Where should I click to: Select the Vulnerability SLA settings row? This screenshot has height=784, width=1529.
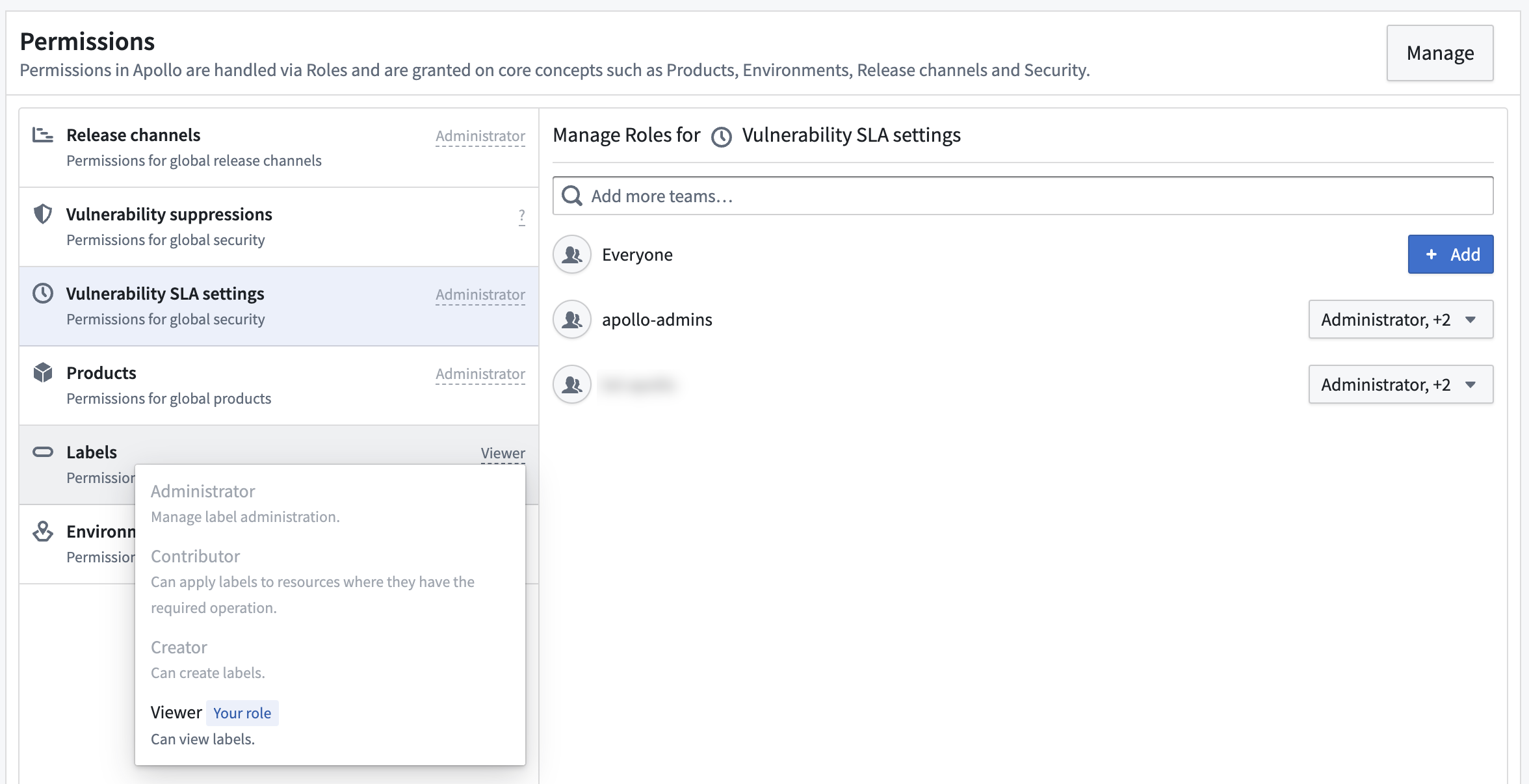click(x=279, y=306)
